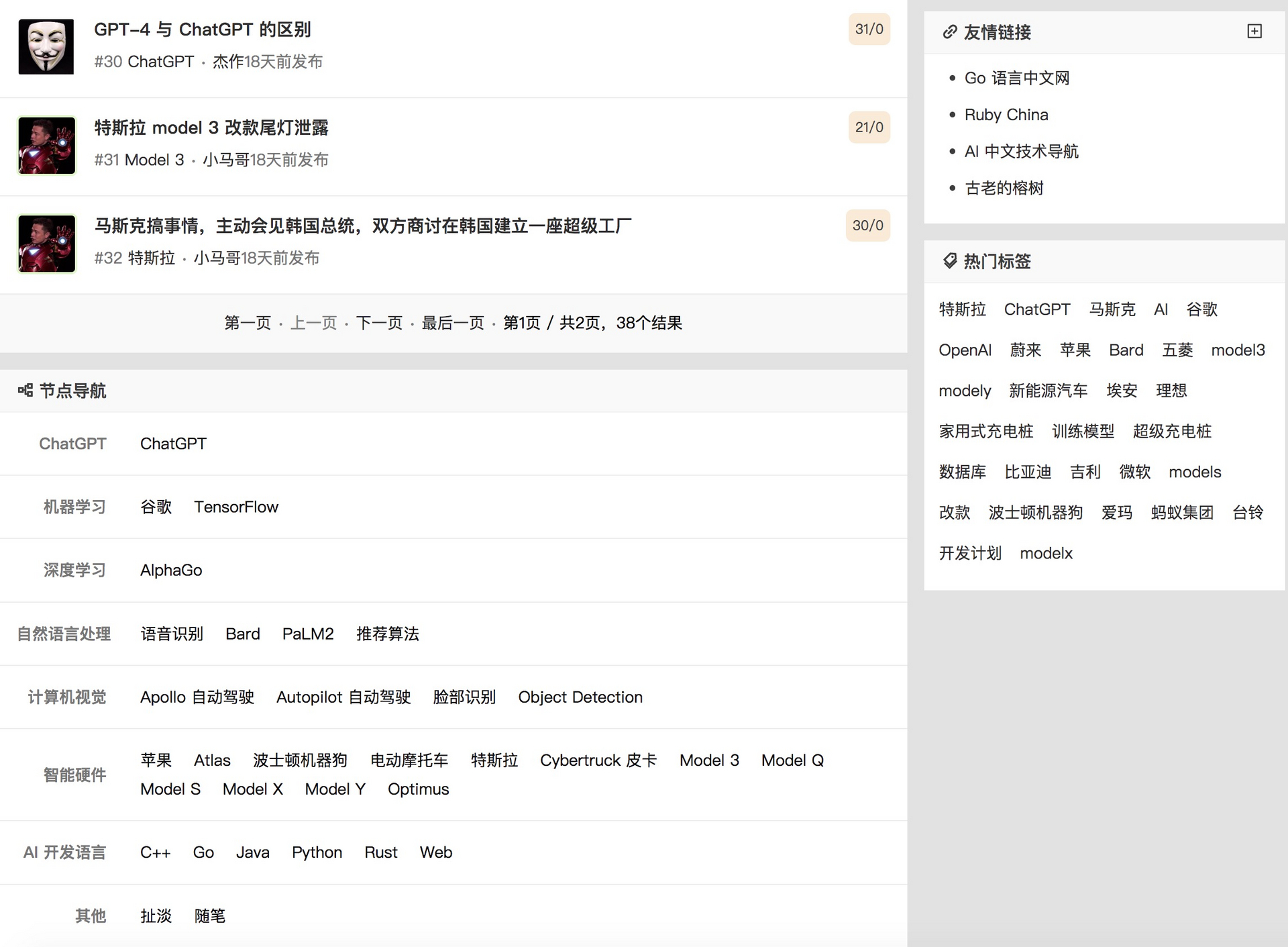Select hot tag 蔚来
The height and width of the screenshot is (947, 1288).
pos(1026,350)
